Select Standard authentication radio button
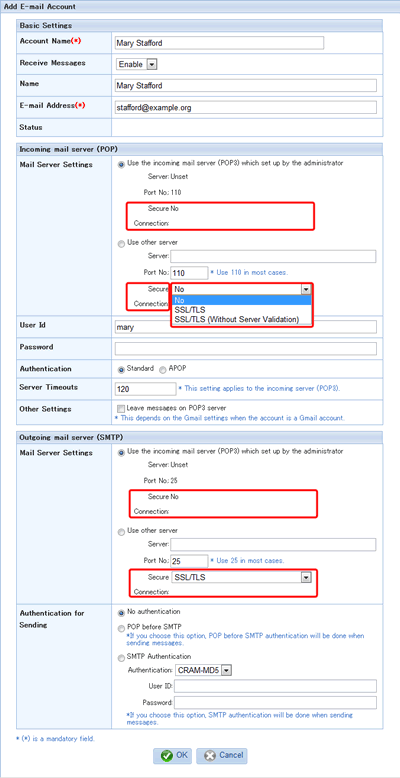 121,369
